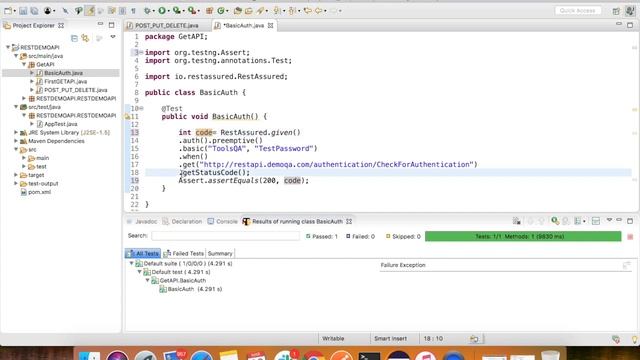Click the Coverage run icon

pos(176,11)
